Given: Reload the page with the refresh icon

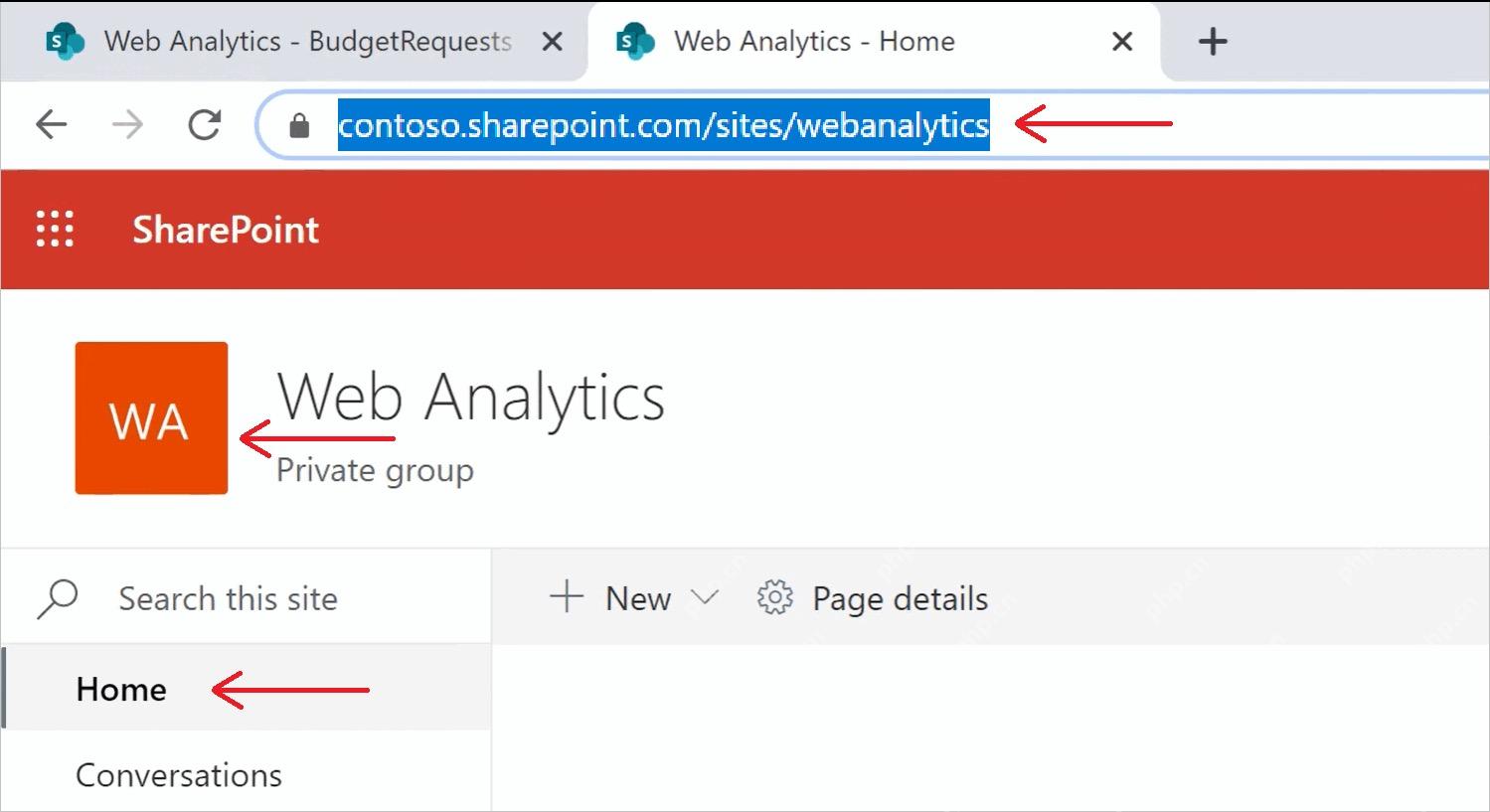Looking at the screenshot, I should point(205,124).
